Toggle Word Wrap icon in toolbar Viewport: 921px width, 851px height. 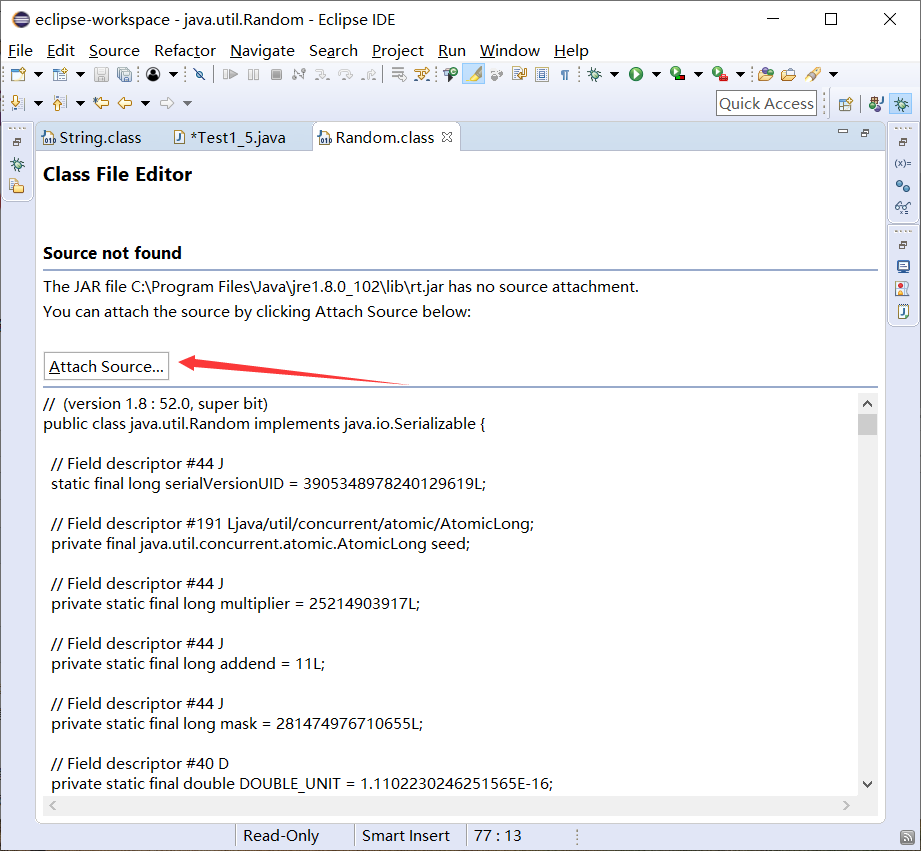point(519,74)
